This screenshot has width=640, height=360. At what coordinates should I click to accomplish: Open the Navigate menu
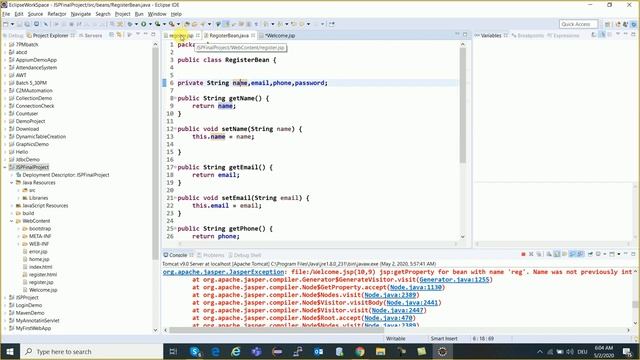81,14
